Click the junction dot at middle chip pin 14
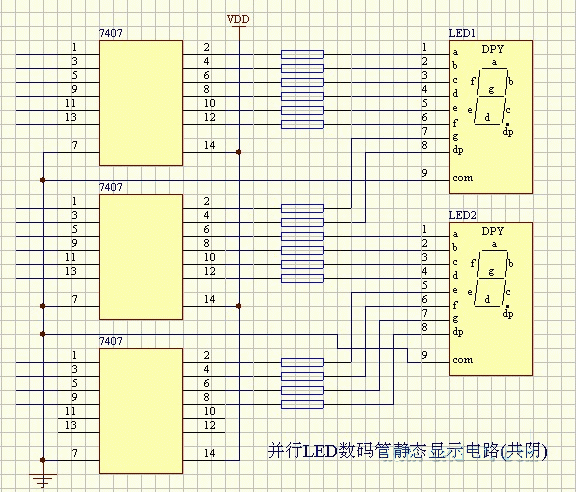 (239, 306)
